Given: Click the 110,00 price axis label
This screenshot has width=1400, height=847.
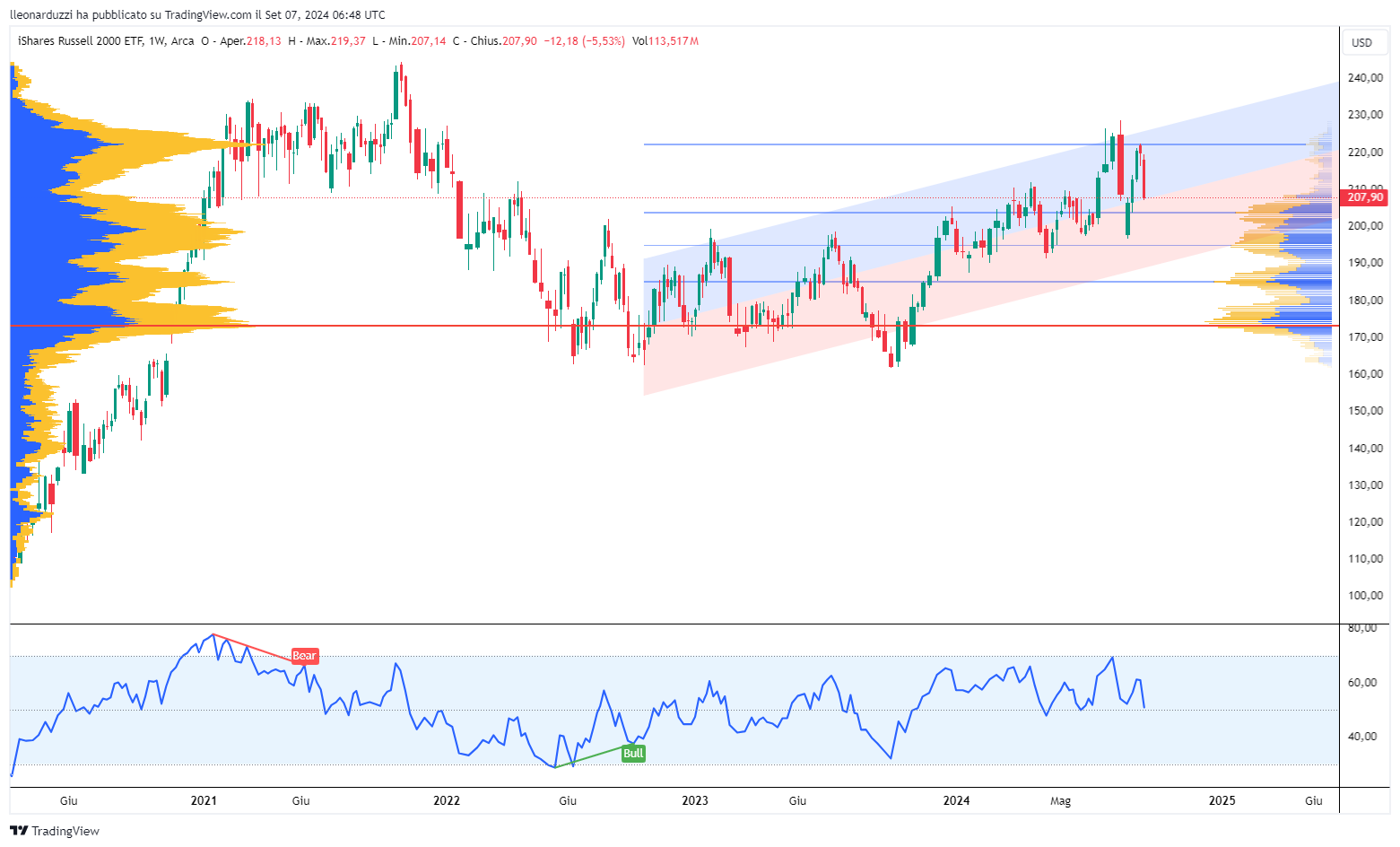Looking at the screenshot, I should tap(1364, 559).
